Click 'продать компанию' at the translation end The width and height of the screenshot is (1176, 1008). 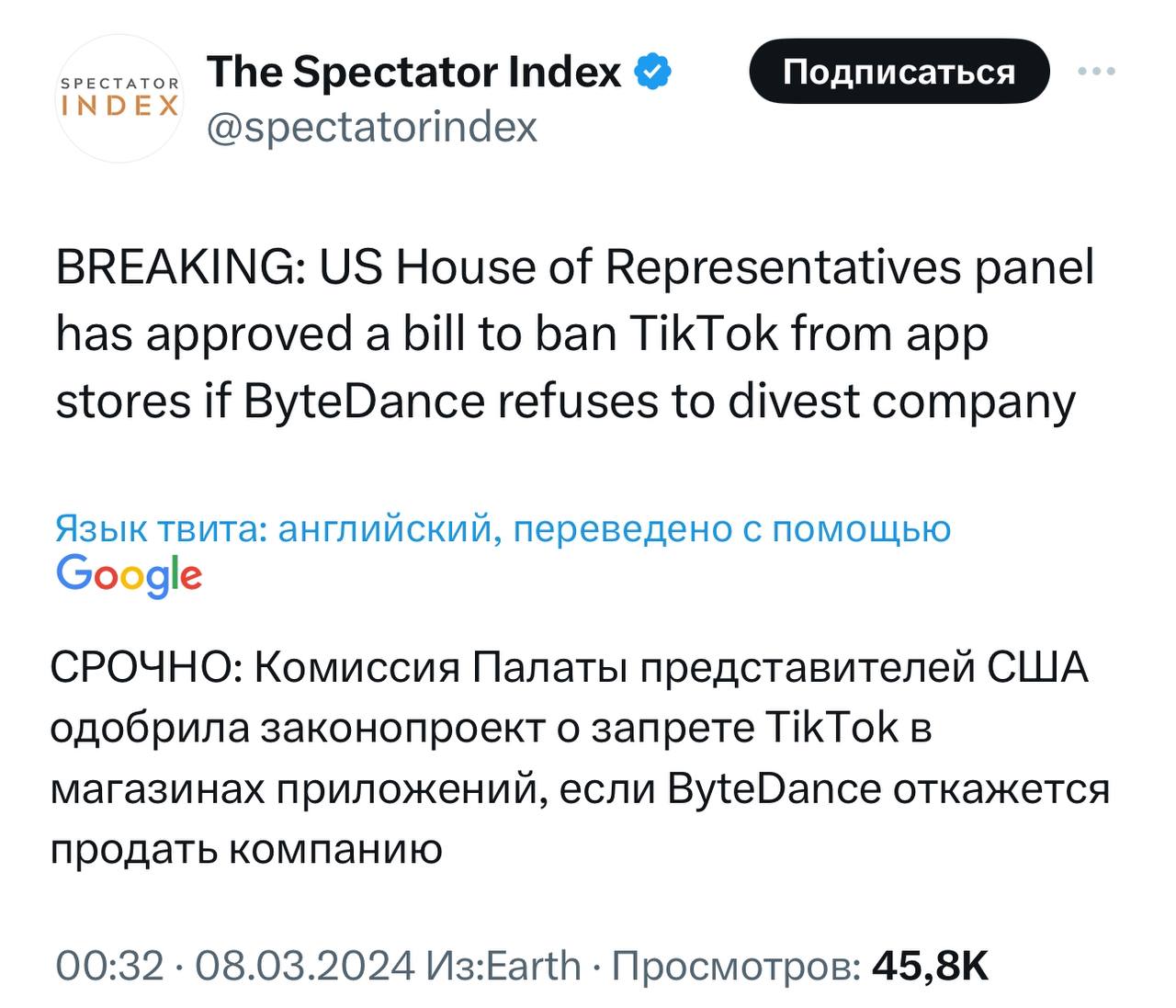click(246, 849)
